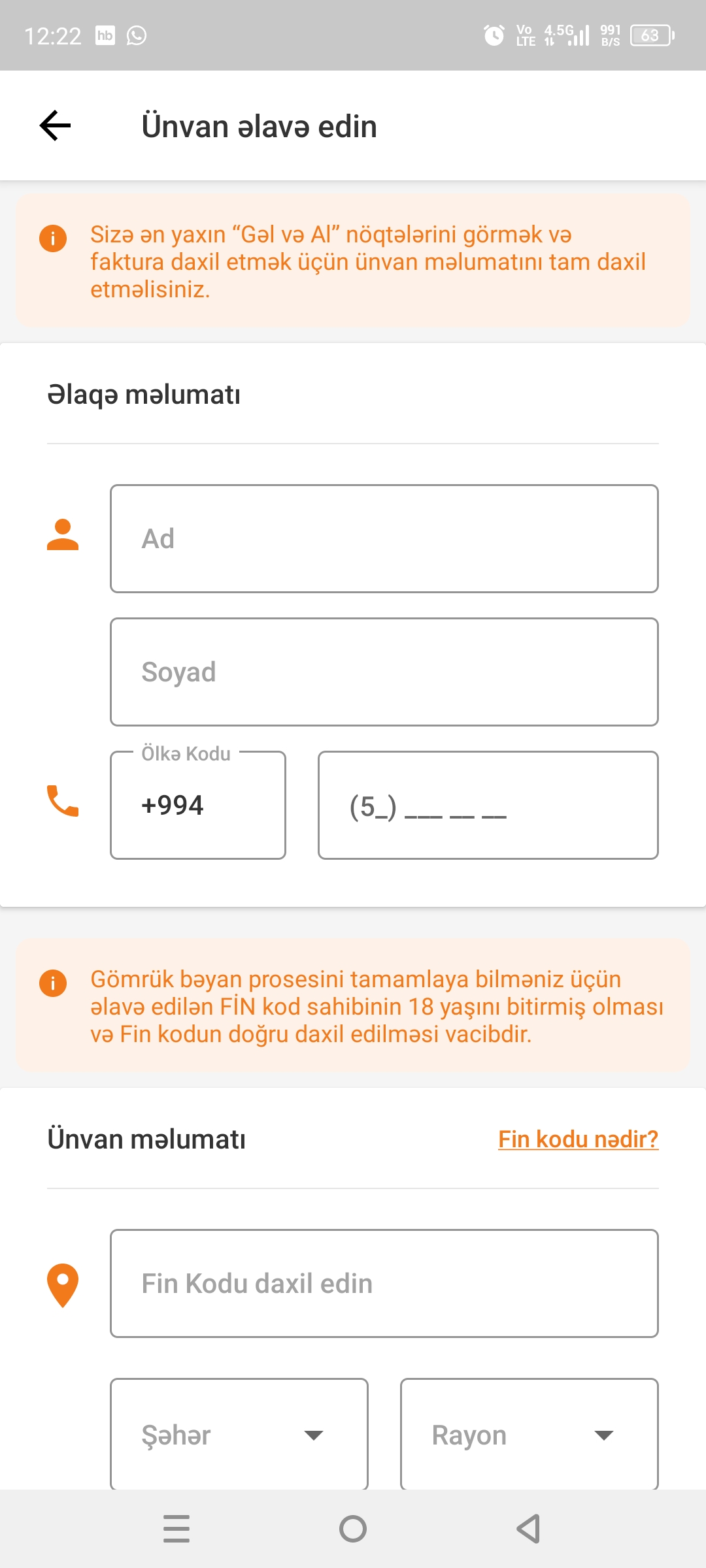Open the Rayon dropdown
706x1568 pixels.
(529, 1435)
